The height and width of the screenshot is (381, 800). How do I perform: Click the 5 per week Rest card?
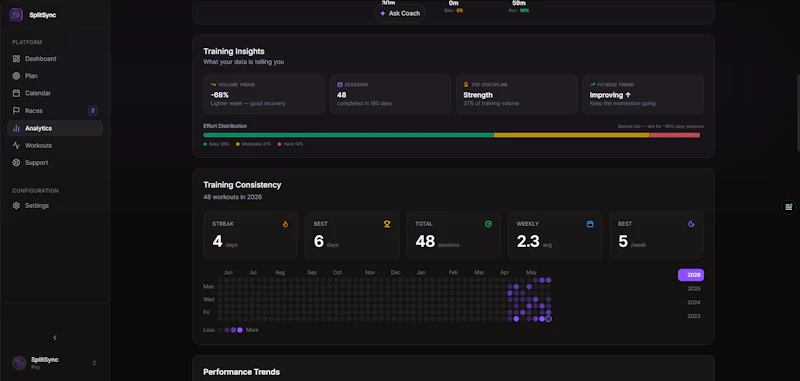(657, 235)
